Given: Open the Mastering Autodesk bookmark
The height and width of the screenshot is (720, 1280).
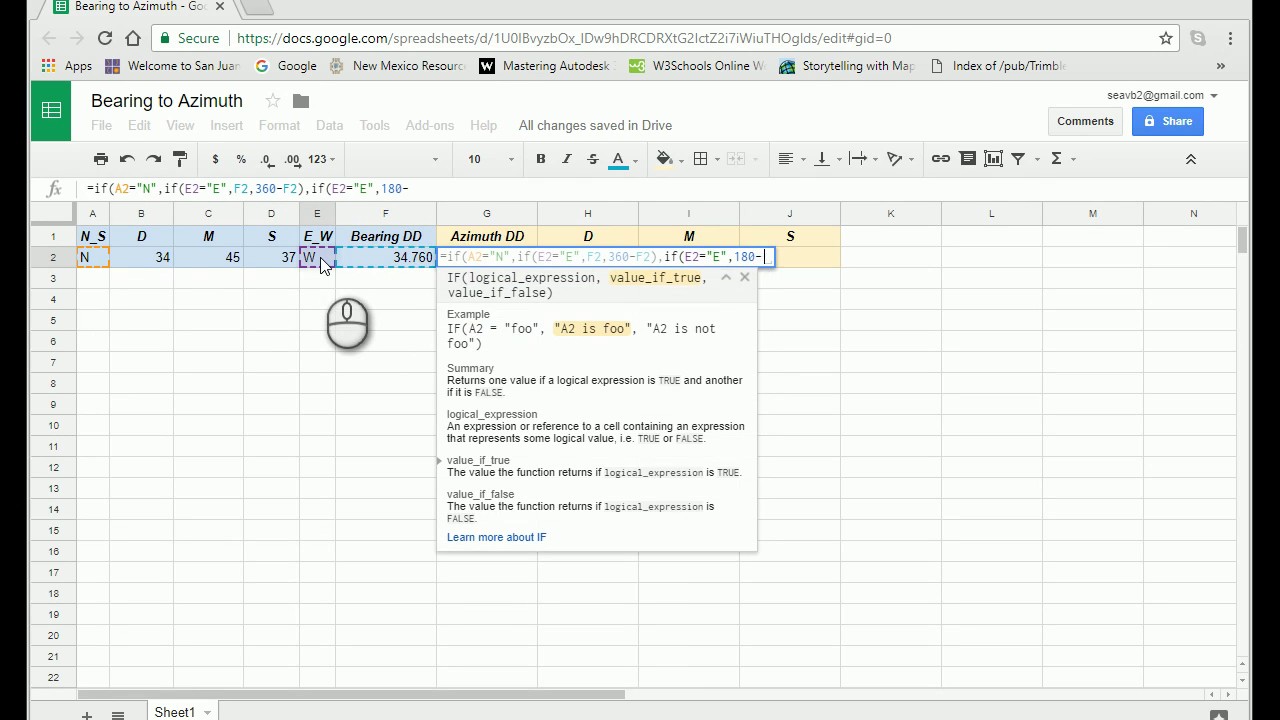Looking at the screenshot, I should pyautogui.click(x=545, y=66).
